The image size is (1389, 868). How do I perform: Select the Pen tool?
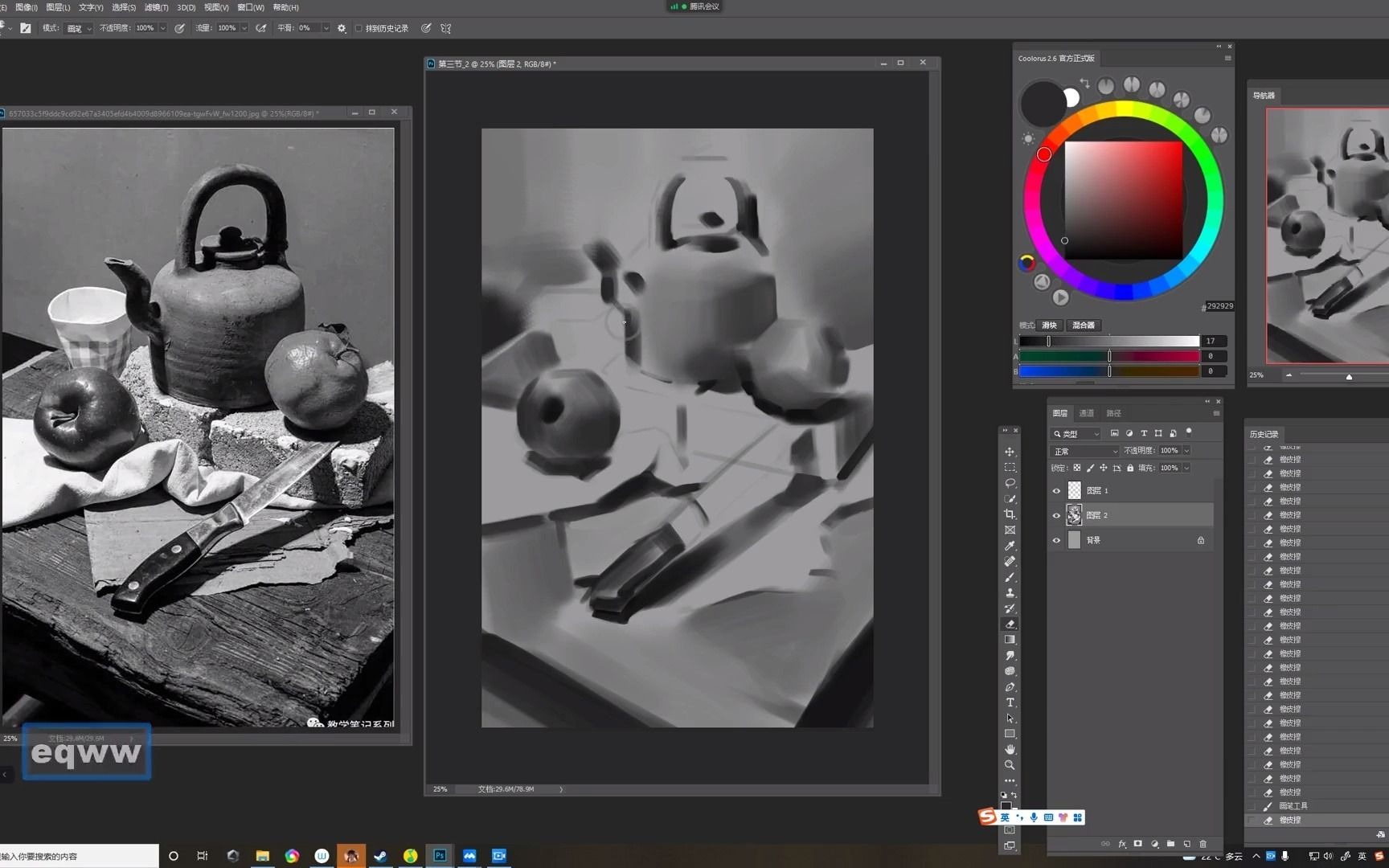[x=1010, y=687]
